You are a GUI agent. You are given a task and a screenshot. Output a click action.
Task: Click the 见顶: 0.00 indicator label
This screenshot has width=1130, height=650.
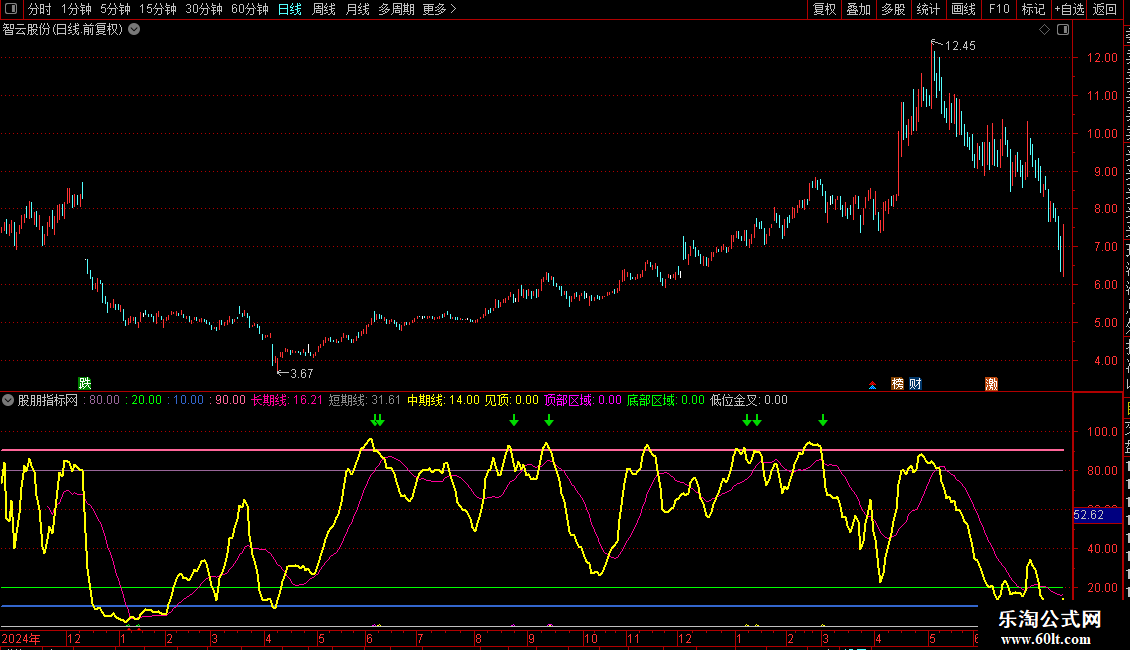point(511,400)
